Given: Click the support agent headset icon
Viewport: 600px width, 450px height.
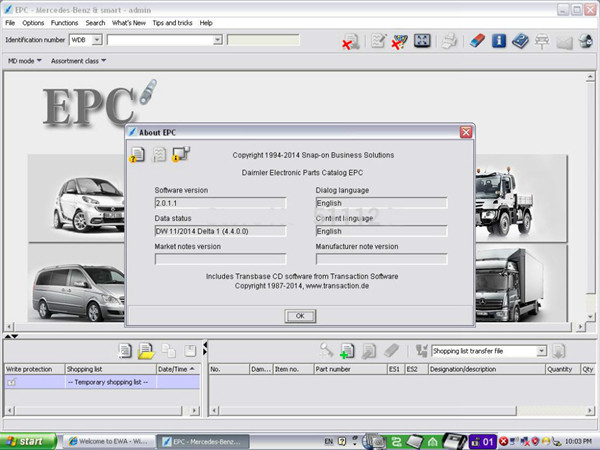Looking at the screenshot, I should (x=585, y=41).
